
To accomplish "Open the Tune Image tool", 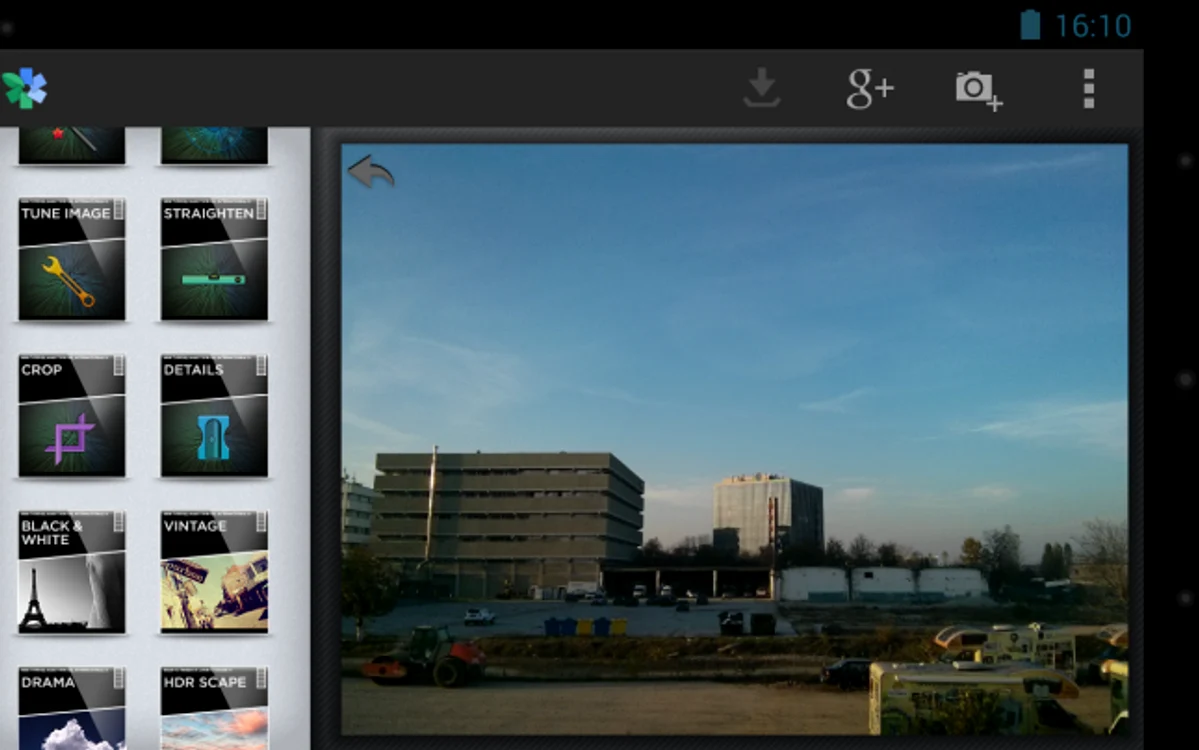I will pos(72,259).
